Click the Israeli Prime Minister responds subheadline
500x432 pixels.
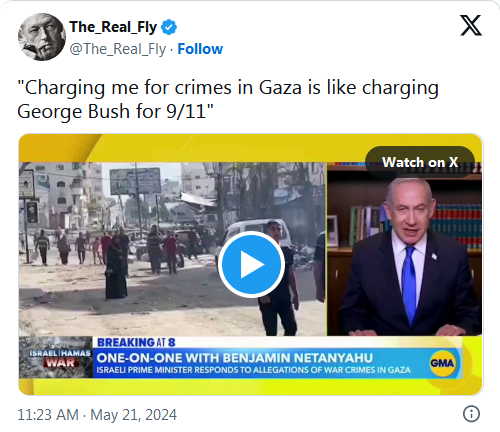pos(253,370)
